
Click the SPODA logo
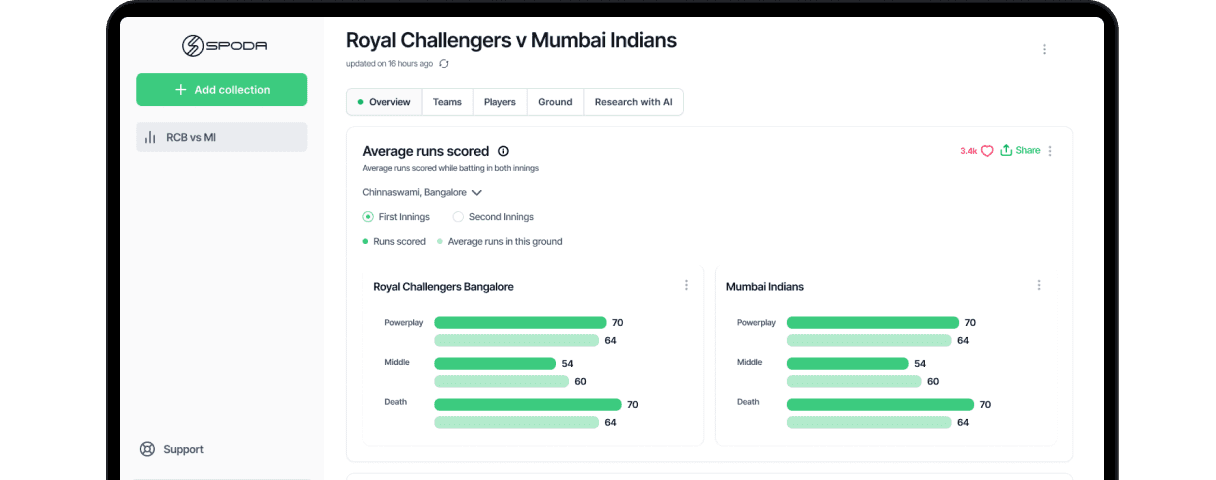(224, 46)
